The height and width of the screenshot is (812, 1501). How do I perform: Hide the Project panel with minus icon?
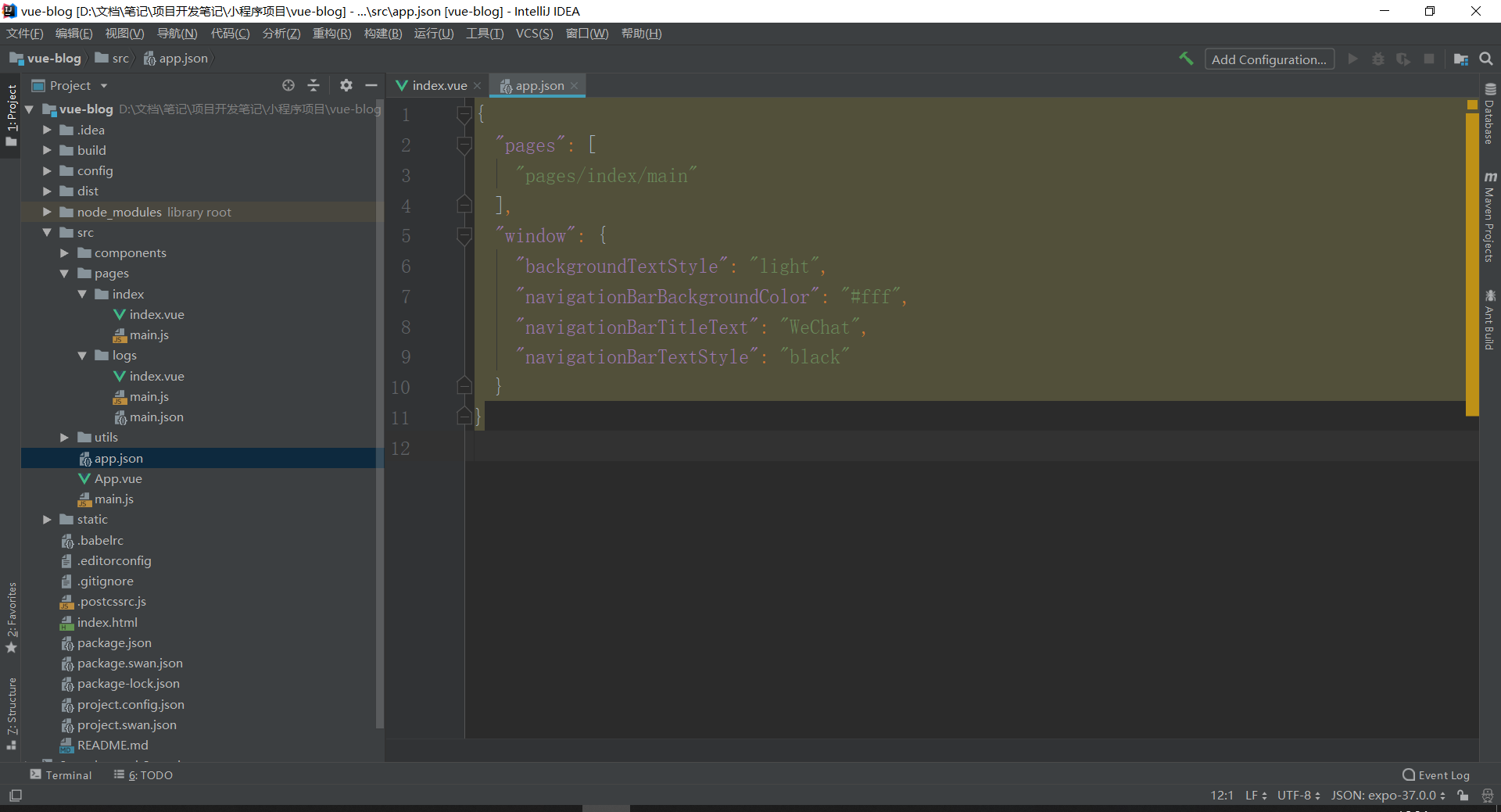(371, 85)
